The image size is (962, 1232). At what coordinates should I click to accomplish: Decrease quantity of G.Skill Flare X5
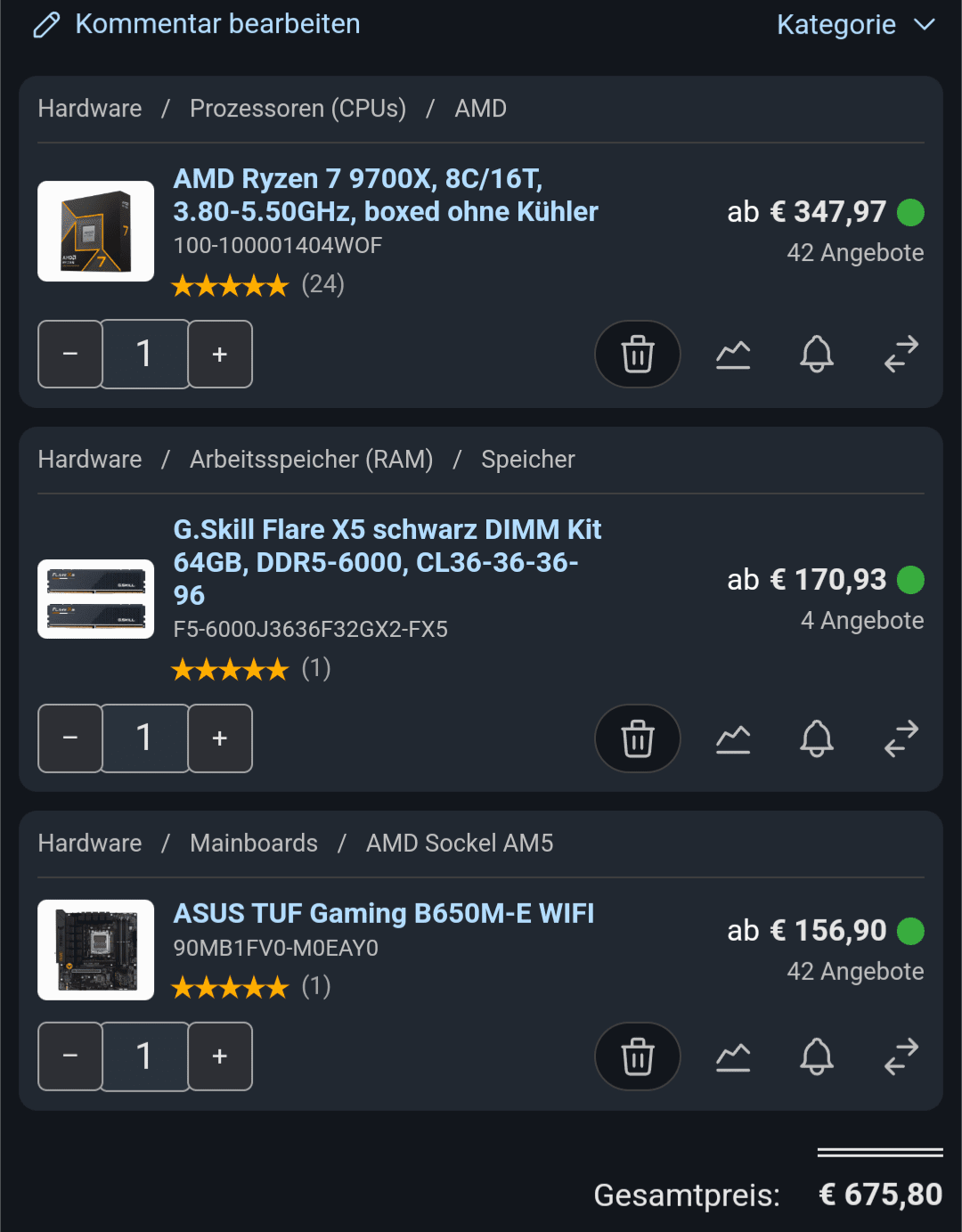(70, 738)
